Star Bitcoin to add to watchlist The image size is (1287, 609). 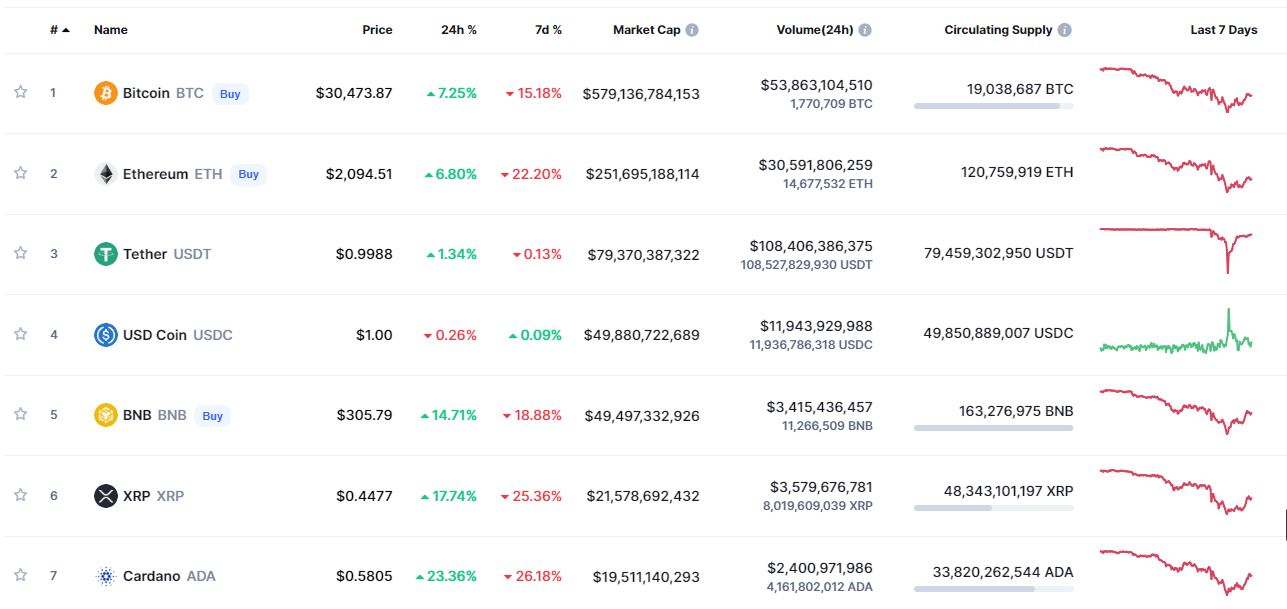pos(20,92)
